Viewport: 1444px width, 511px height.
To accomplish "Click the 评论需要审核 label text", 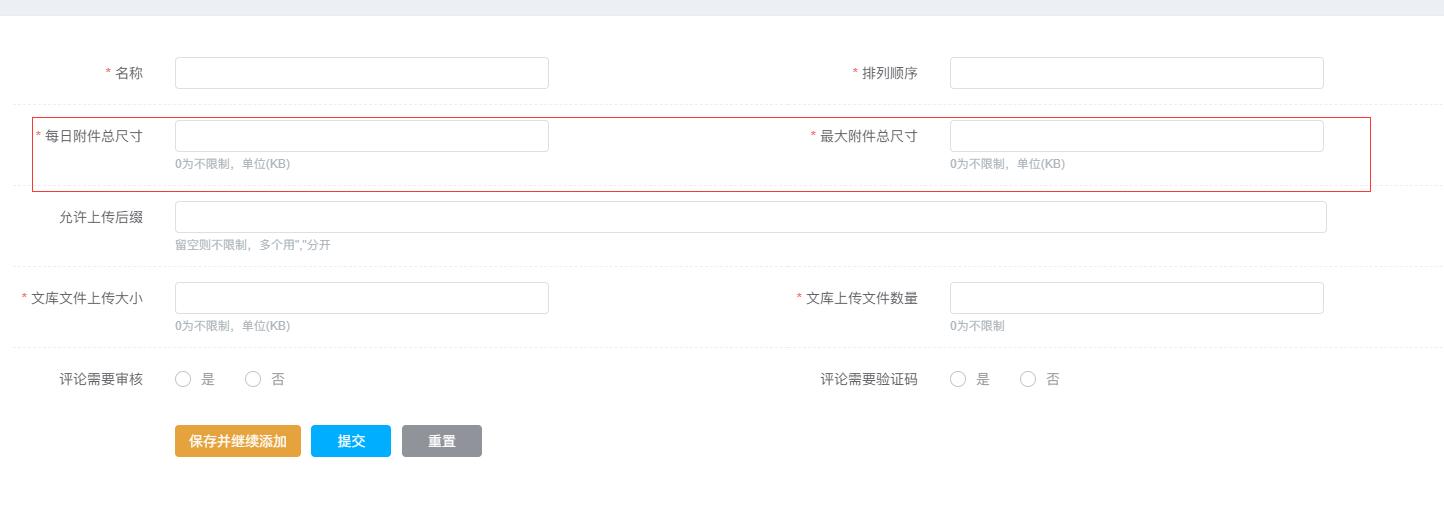I will click(101, 379).
